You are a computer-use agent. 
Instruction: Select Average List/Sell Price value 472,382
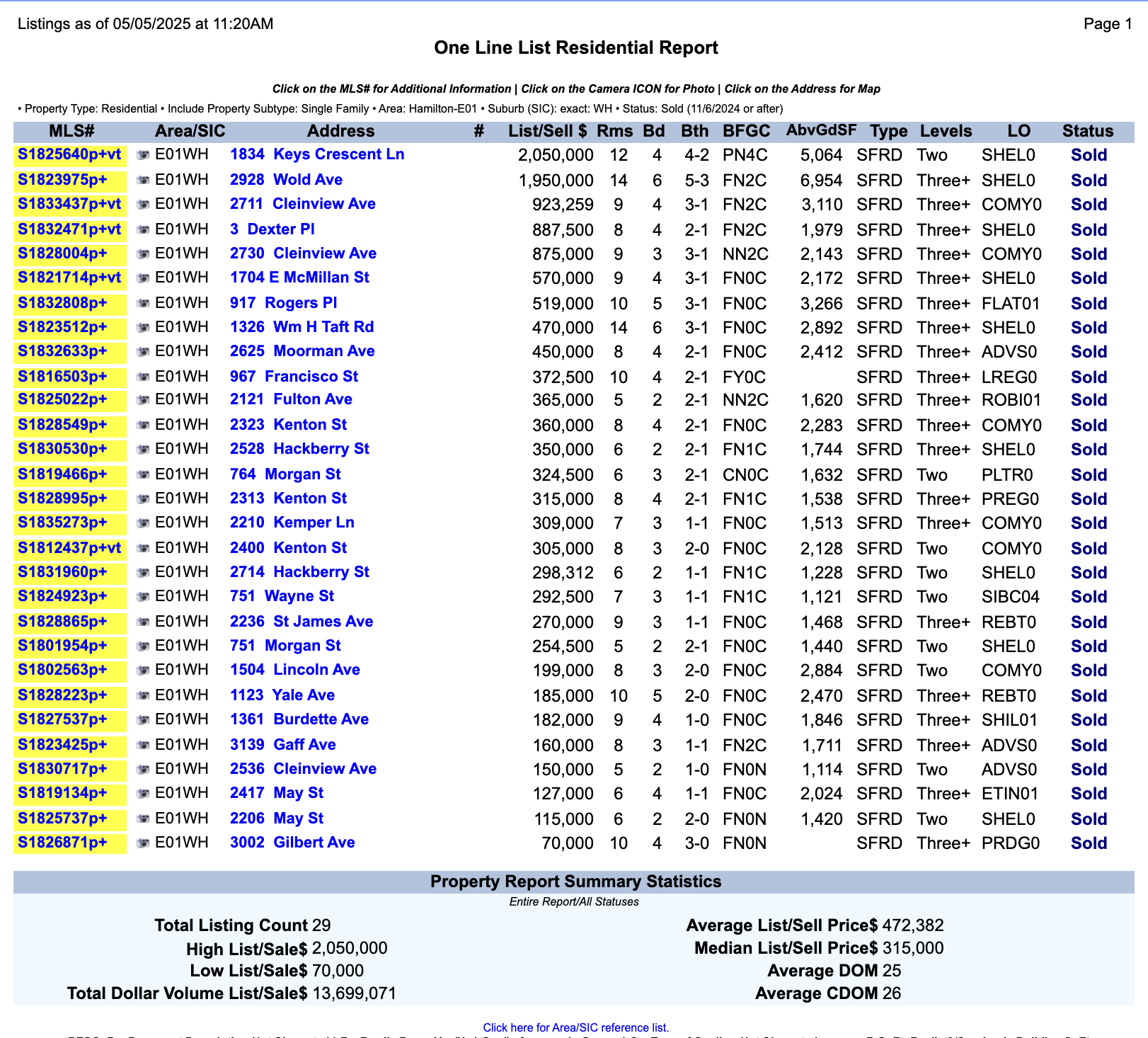pyautogui.click(x=913, y=925)
